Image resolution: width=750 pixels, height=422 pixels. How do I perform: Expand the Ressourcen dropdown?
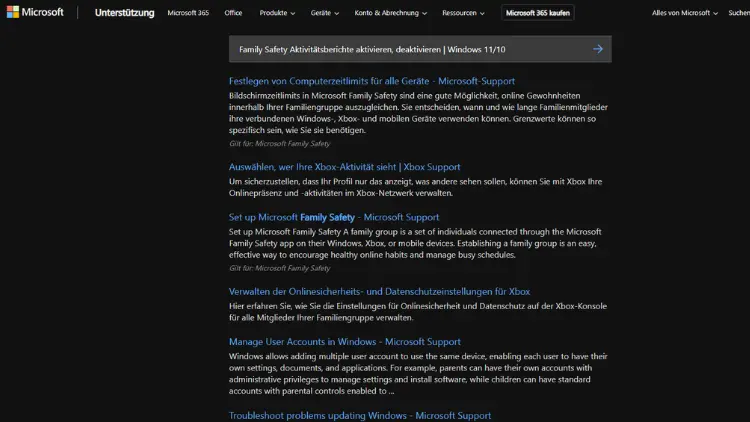[463, 13]
